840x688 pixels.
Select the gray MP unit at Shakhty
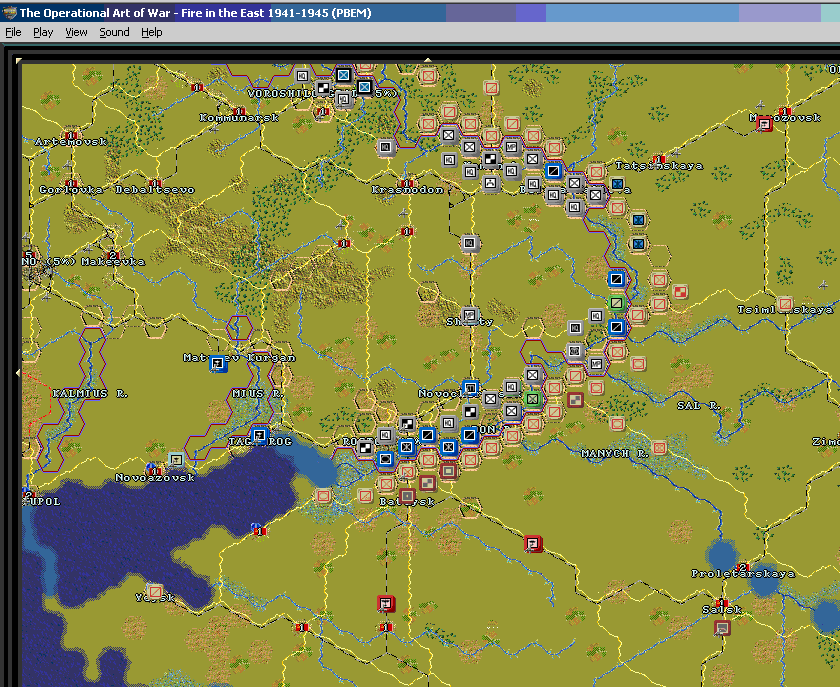tap(470, 315)
